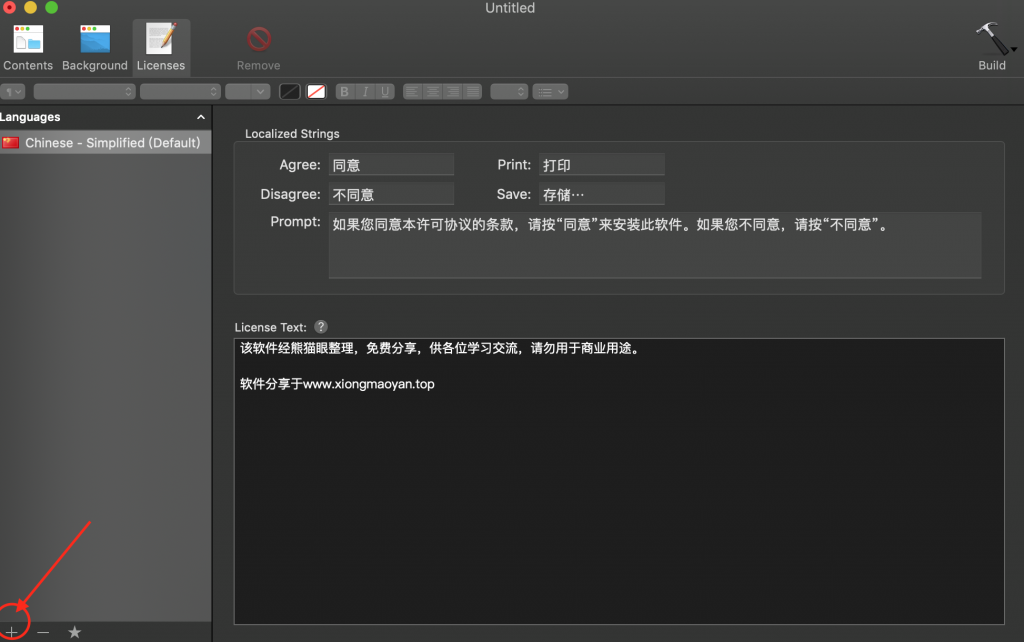Collapse the Languages list
1024x642 pixels.
click(x=201, y=117)
